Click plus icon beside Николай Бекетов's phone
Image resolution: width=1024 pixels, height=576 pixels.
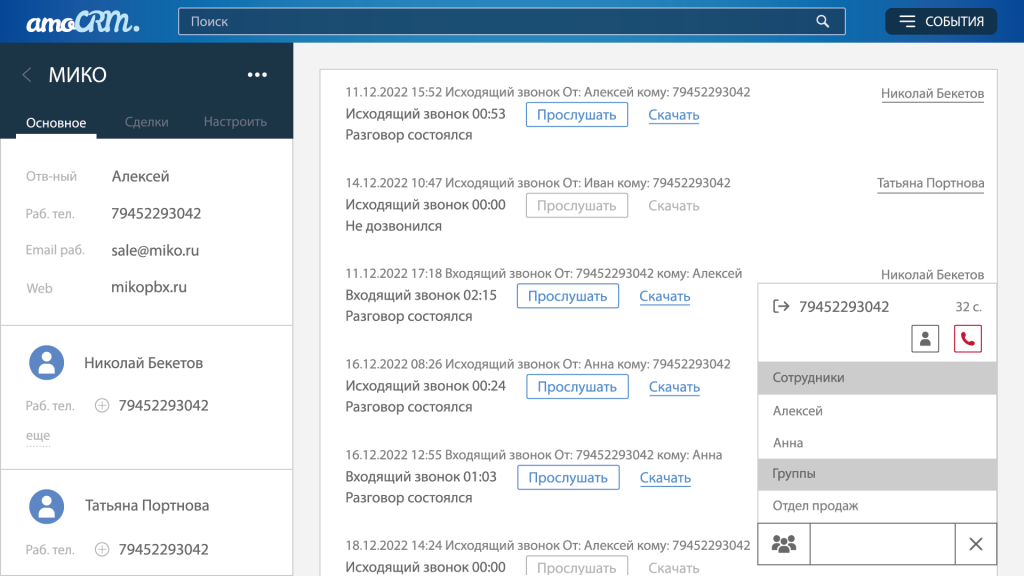pos(101,406)
